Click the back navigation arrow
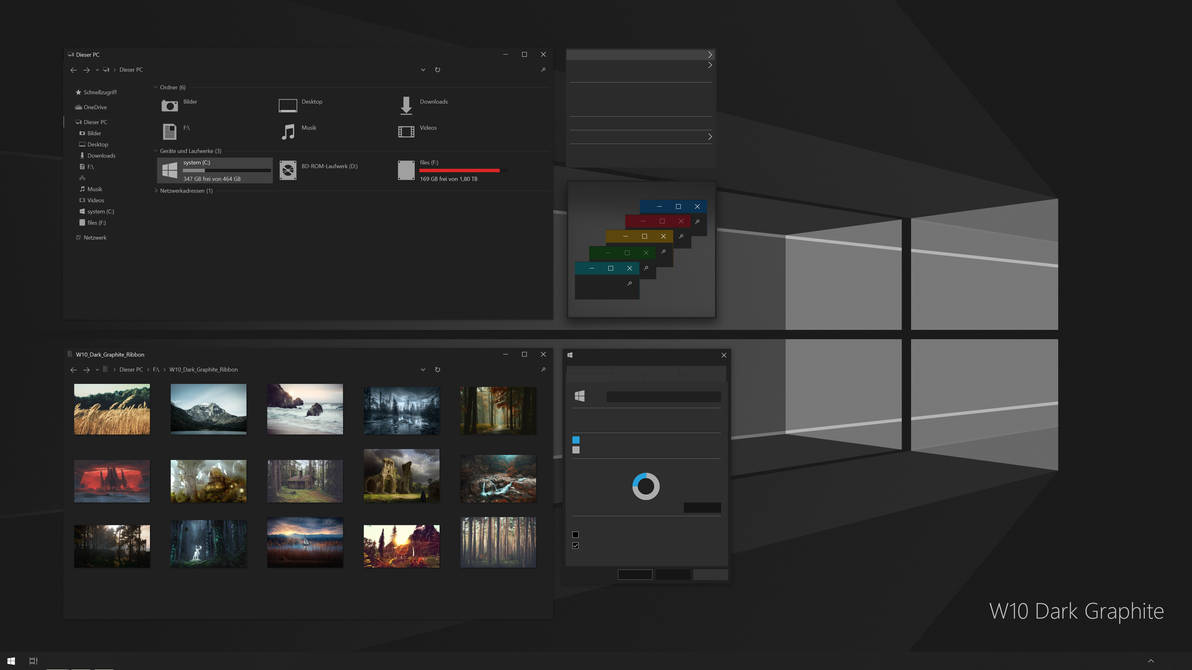This screenshot has height=670, width=1192. click(73, 70)
